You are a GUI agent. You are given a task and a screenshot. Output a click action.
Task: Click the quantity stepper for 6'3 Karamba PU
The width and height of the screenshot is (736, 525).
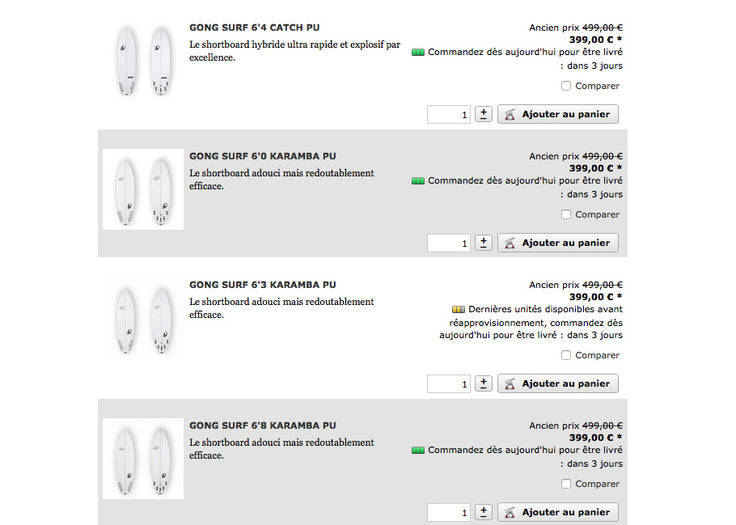(484, 384)
